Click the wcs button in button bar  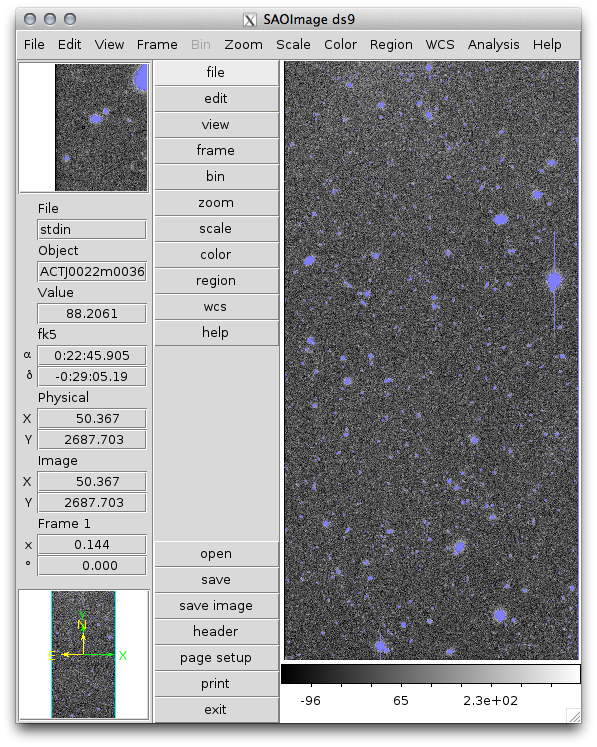coord(216,306)
